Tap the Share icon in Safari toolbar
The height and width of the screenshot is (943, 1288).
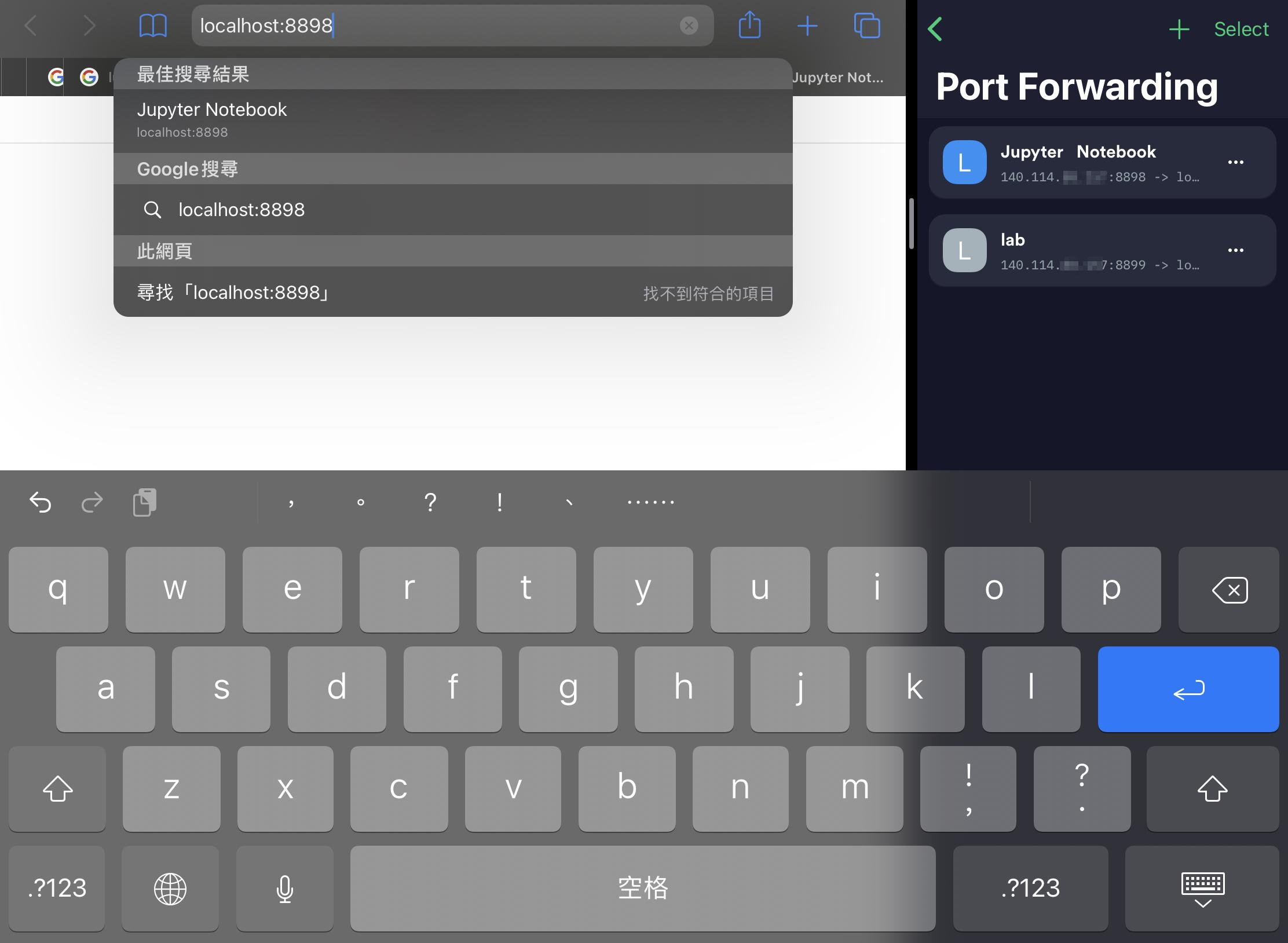click(x=749, y=26)
